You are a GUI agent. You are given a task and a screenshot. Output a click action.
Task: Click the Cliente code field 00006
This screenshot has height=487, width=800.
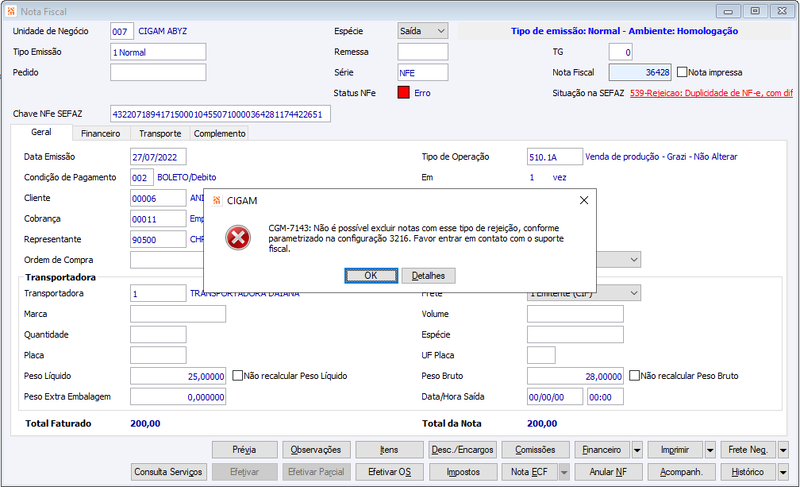click(x=158, y=198)
